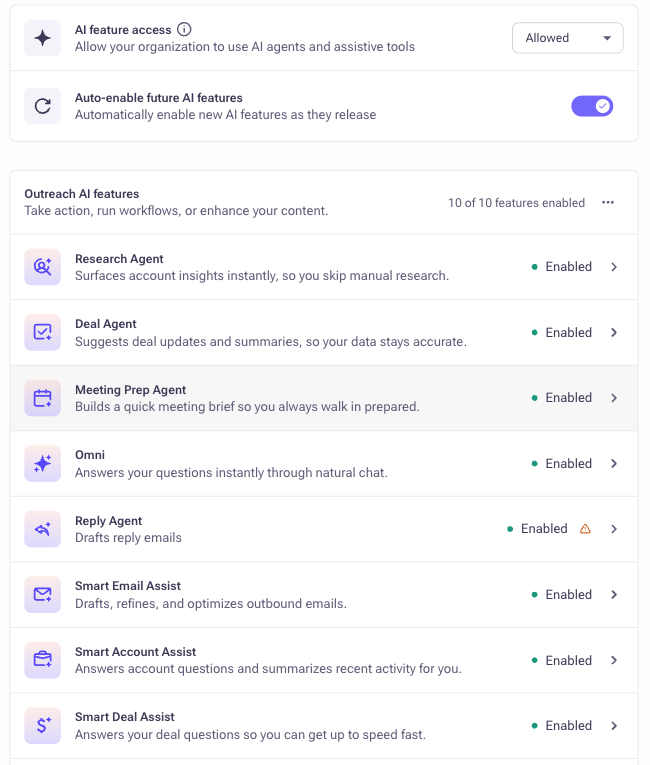Open the Allowed dropdown for AI feature access

(568, 38)
